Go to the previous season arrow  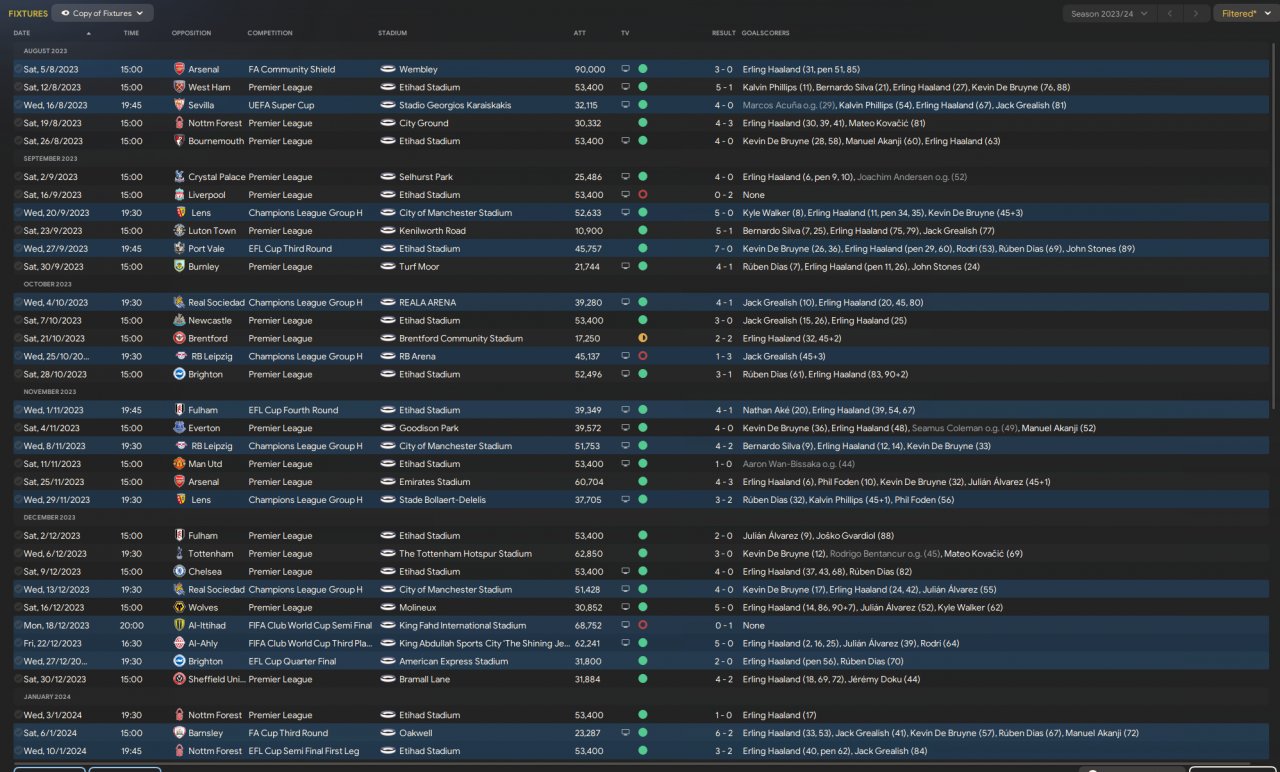coord(1170,14)
